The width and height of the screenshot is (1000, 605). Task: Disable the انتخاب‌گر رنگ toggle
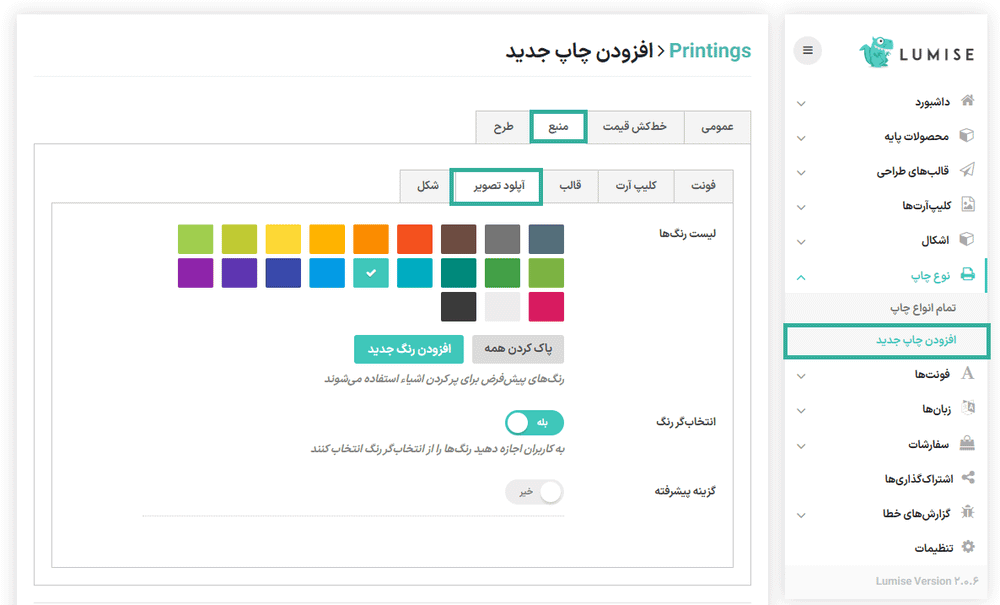click(x=534, y=422)
